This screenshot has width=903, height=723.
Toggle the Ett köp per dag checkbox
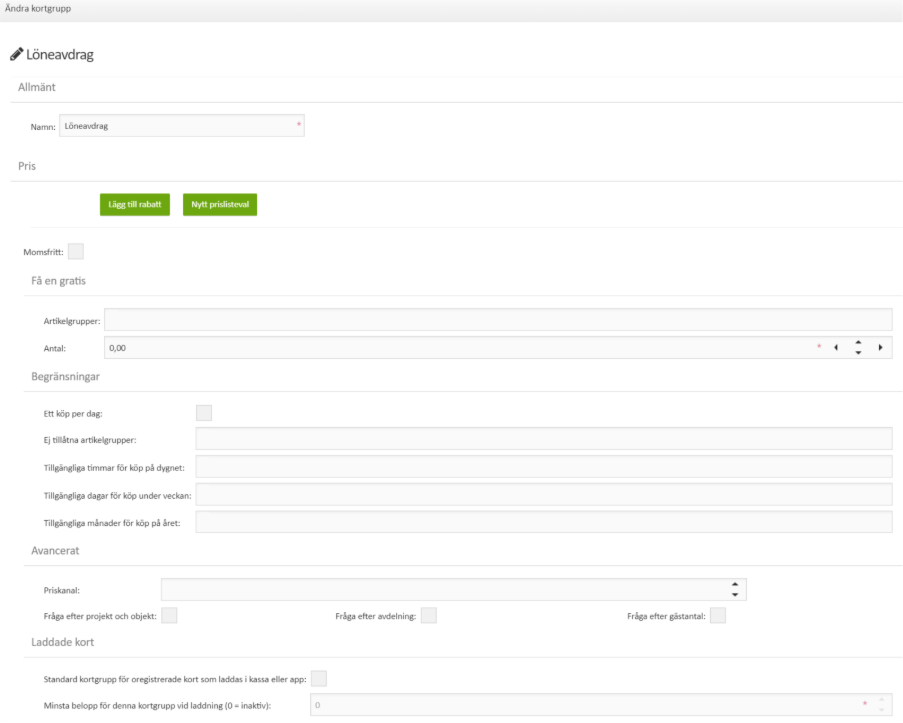coord(205,410)
